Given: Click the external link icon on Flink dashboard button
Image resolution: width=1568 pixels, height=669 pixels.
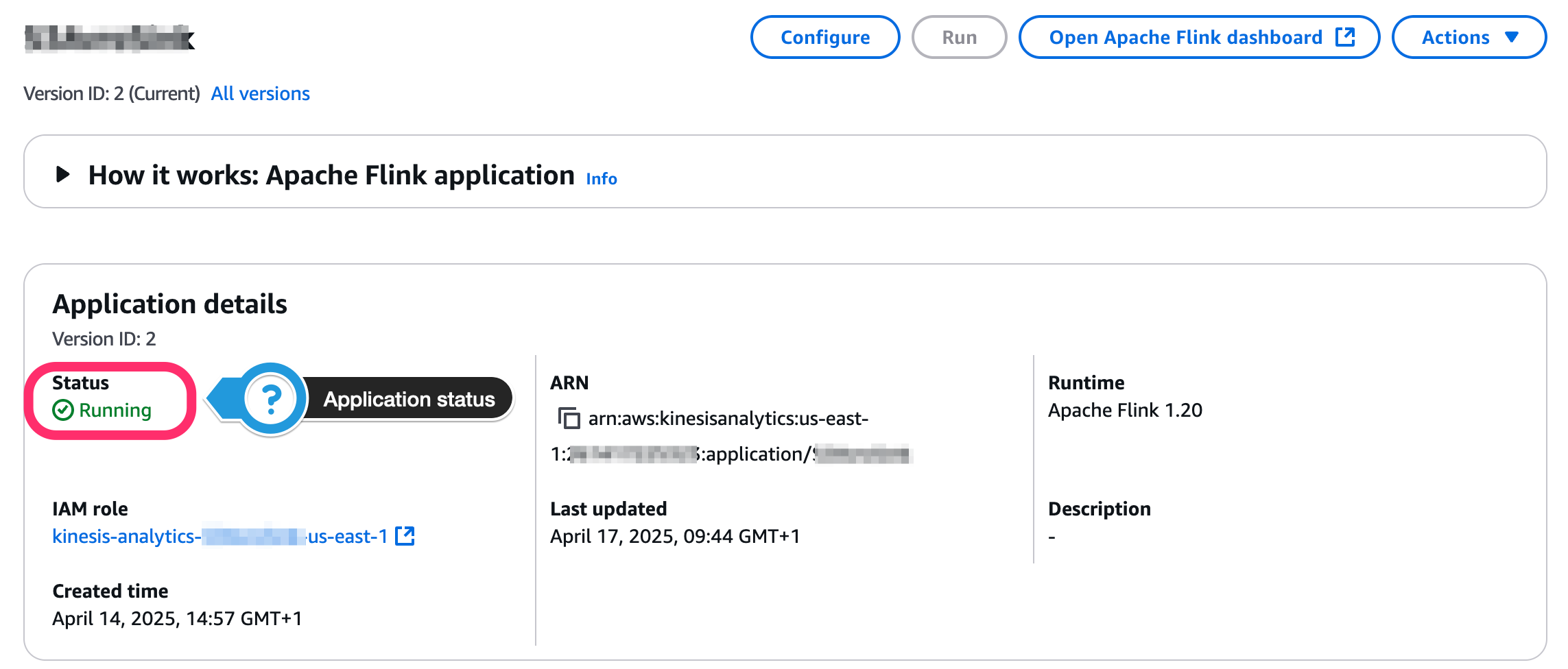Looking at the screenshot, I should point(1345,37).
